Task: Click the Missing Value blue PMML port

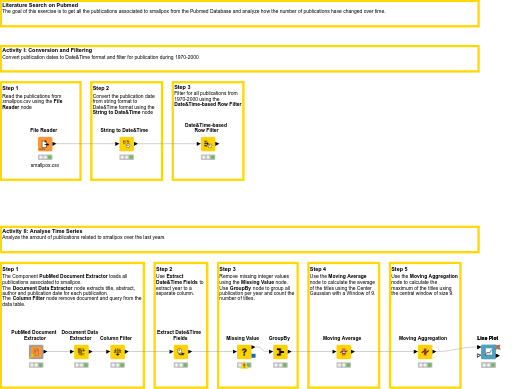Action: coord(253,356)
